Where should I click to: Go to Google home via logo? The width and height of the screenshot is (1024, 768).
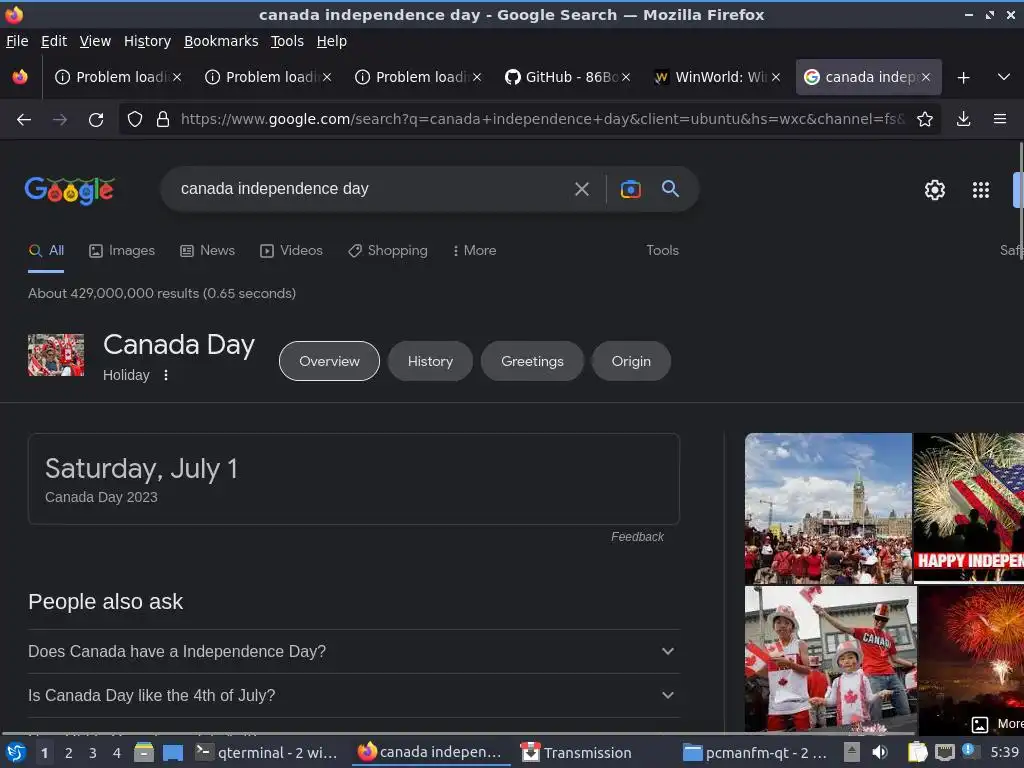click(x=69, y=190)
